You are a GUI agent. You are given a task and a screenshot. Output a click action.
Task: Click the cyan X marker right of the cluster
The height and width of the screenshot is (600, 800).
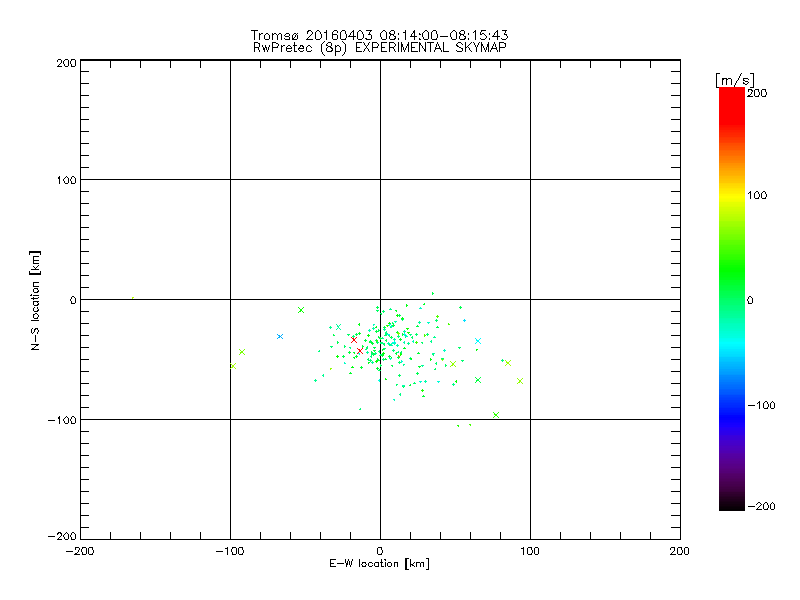[x=478, y=341]
